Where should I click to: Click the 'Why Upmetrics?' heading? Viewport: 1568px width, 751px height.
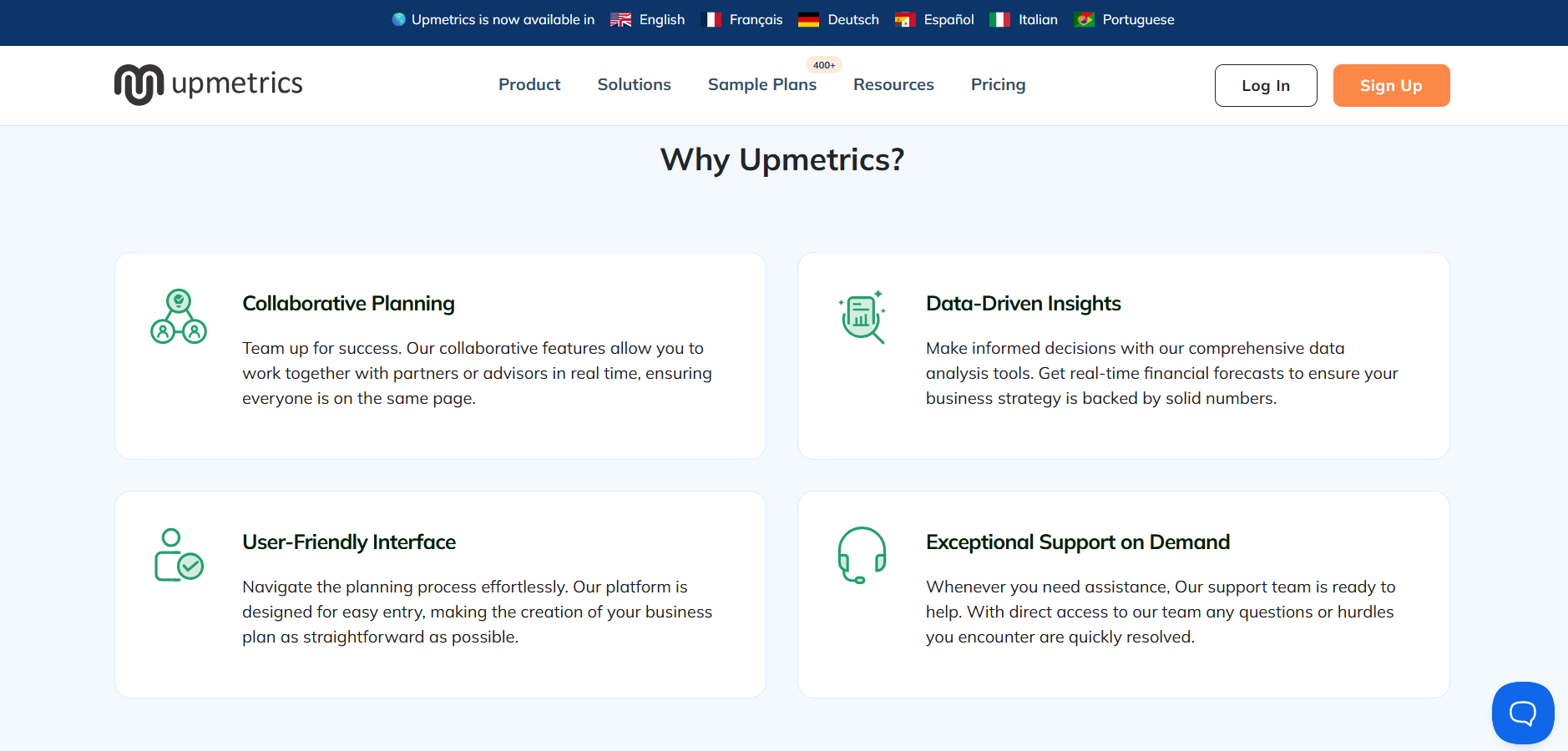tap(782, 159)
